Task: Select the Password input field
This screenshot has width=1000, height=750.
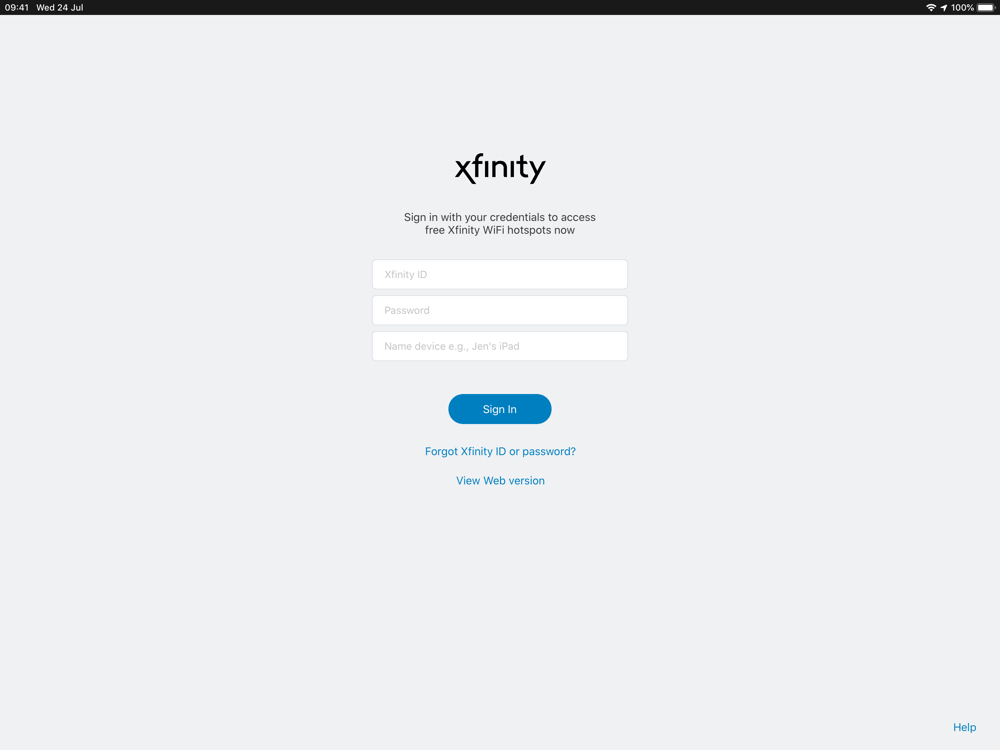Action: point(500,310)
